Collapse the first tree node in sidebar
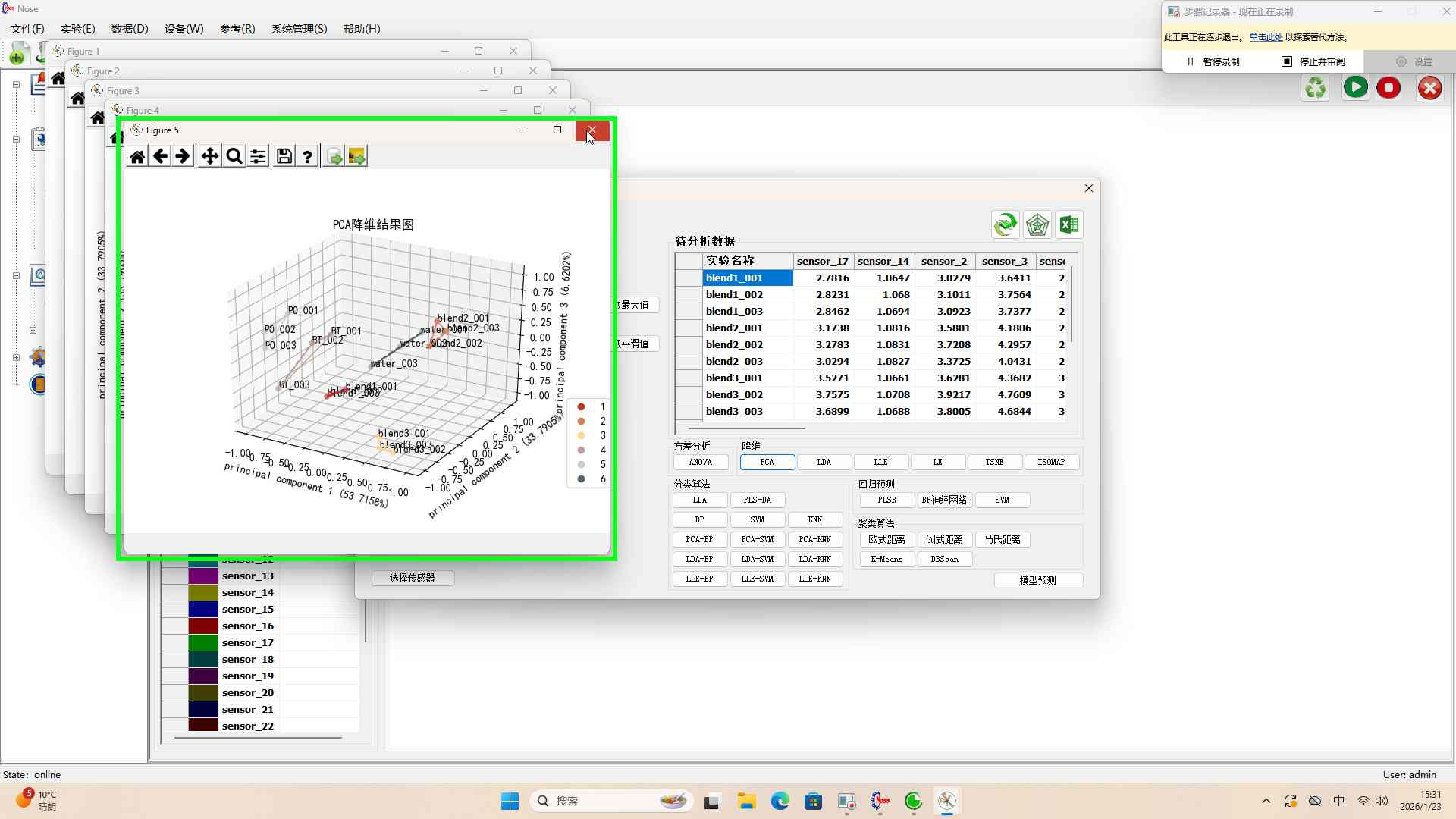 pos(16,85)
